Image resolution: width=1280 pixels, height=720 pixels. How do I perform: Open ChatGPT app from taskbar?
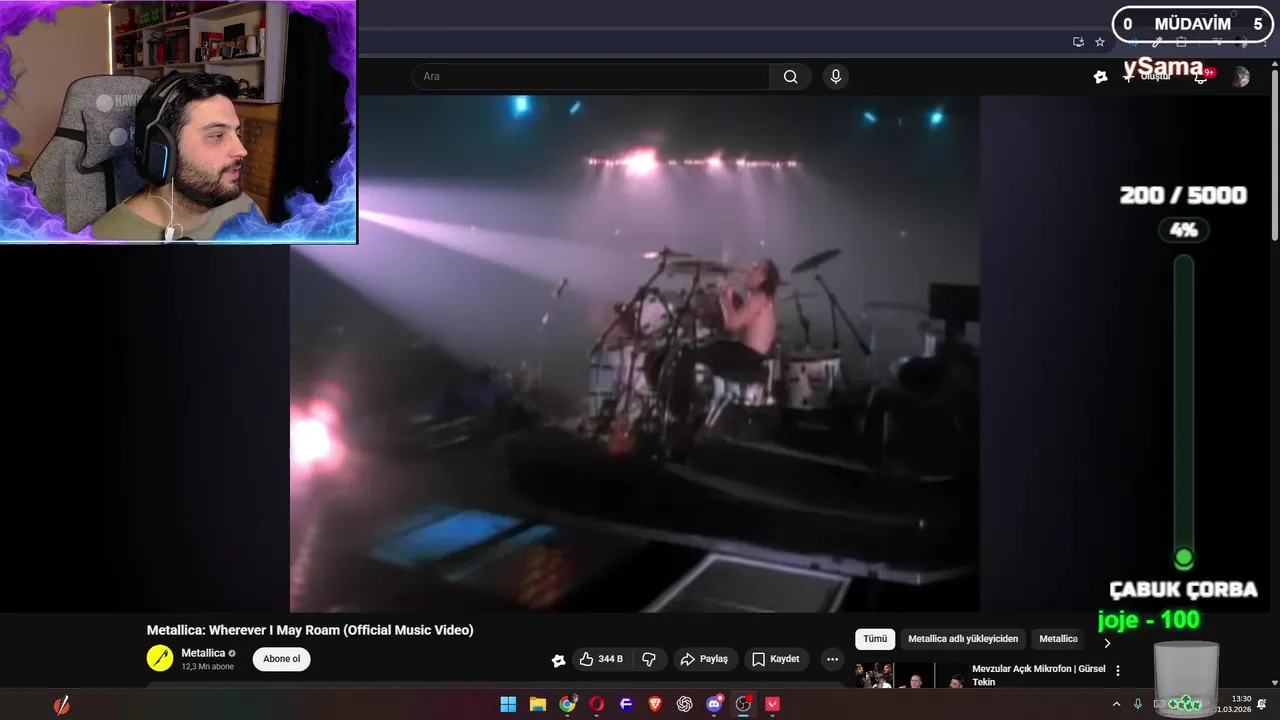(685, 704)
